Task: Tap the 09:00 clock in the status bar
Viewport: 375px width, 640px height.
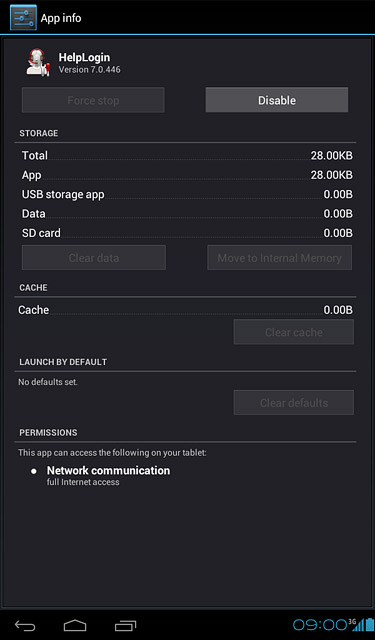Action: click(320, 624)
